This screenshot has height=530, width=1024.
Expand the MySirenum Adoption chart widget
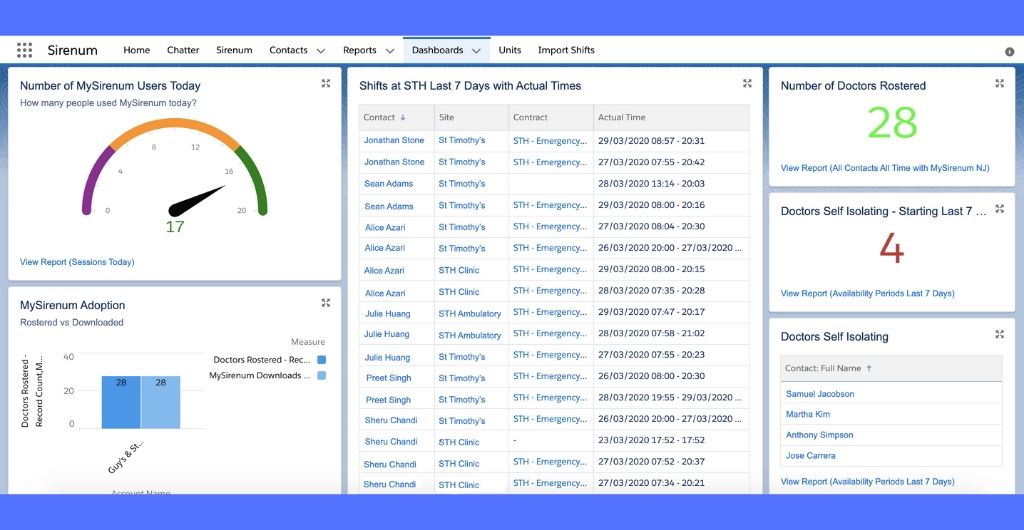(326, 303)
